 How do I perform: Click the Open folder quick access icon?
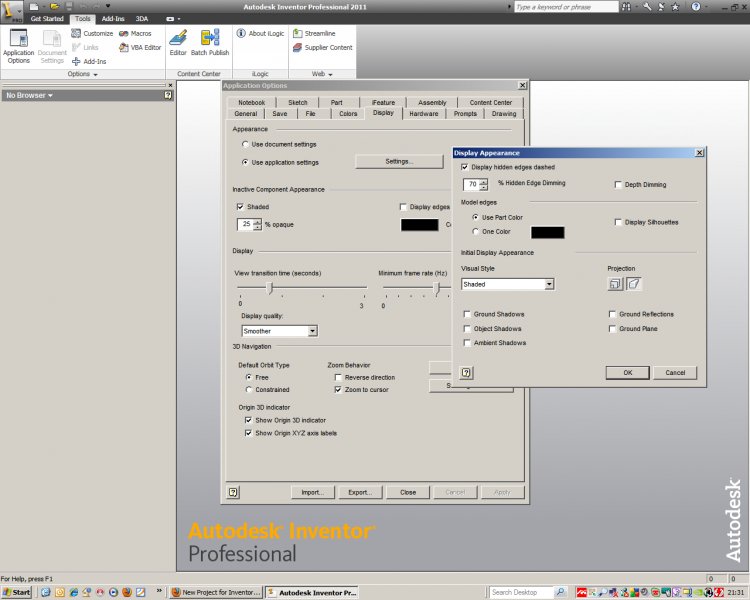click(x=55, y=6)
